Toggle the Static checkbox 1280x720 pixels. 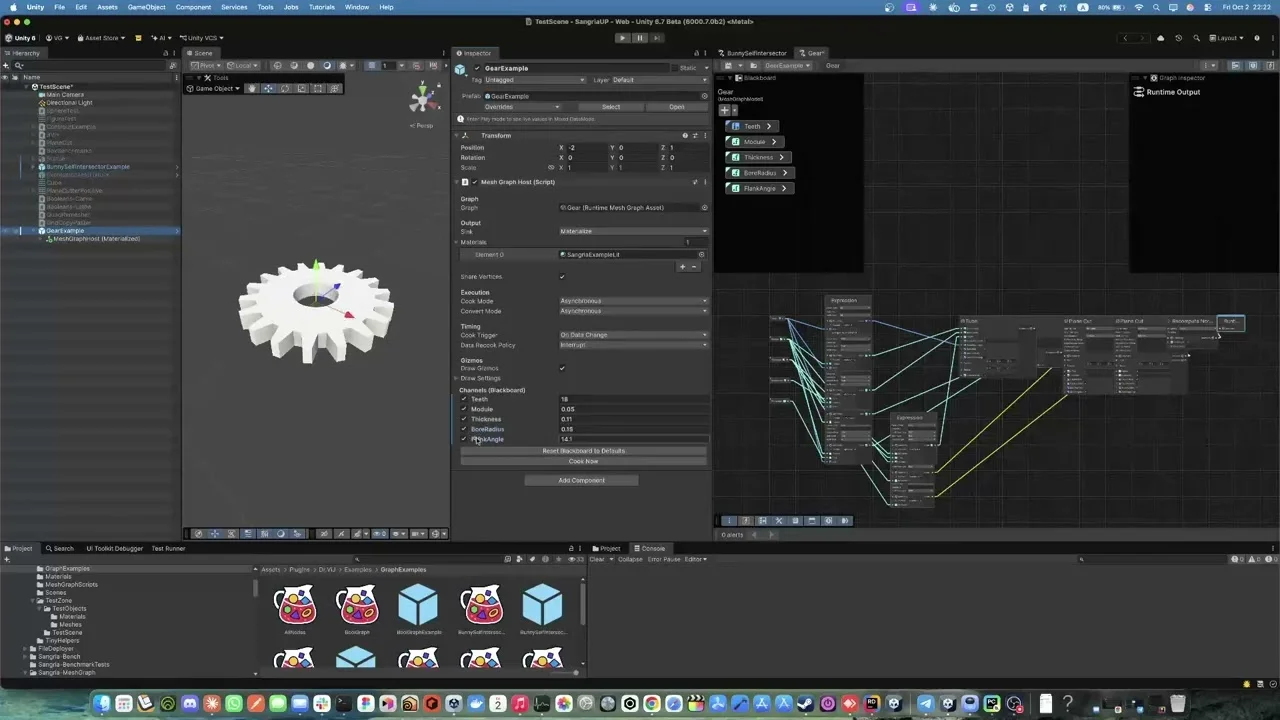[x=675, y=68]
